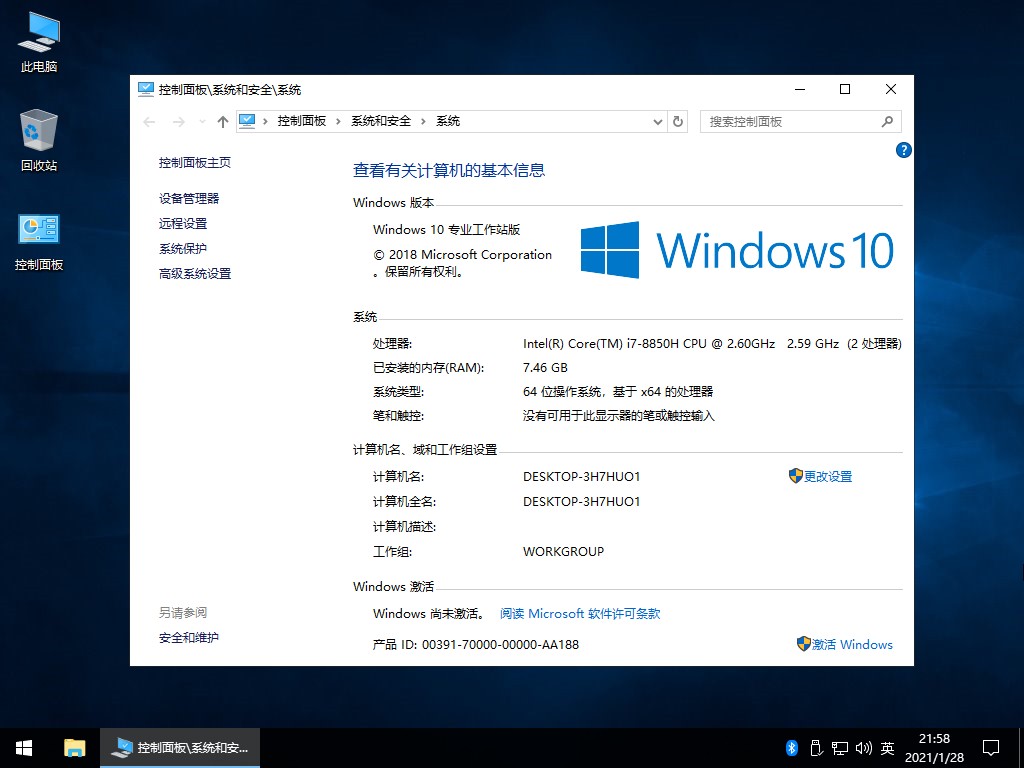Expand chevron after 控制面板 breadcrumb
Image resolution: width=1024 pixels, height=768 pixels.
pos(338,121)
